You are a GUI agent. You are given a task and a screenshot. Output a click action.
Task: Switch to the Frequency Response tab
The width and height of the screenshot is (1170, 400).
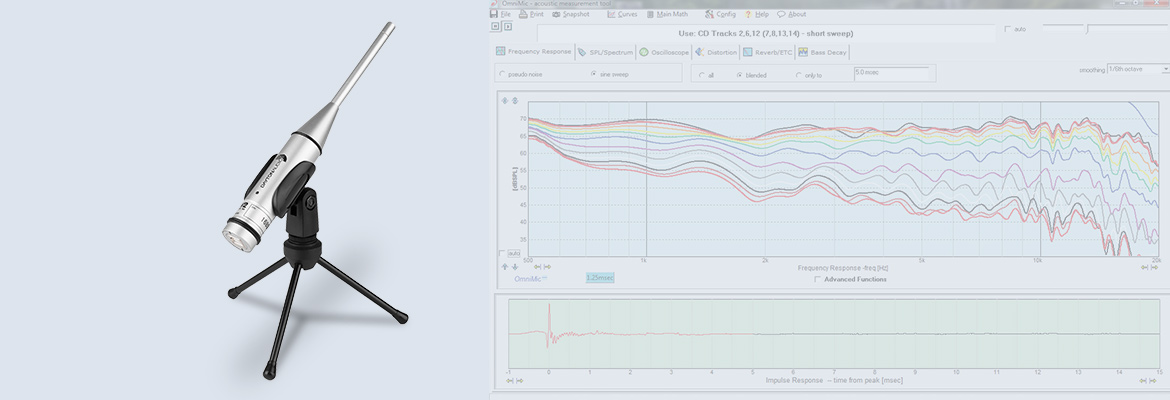point(534,51)
